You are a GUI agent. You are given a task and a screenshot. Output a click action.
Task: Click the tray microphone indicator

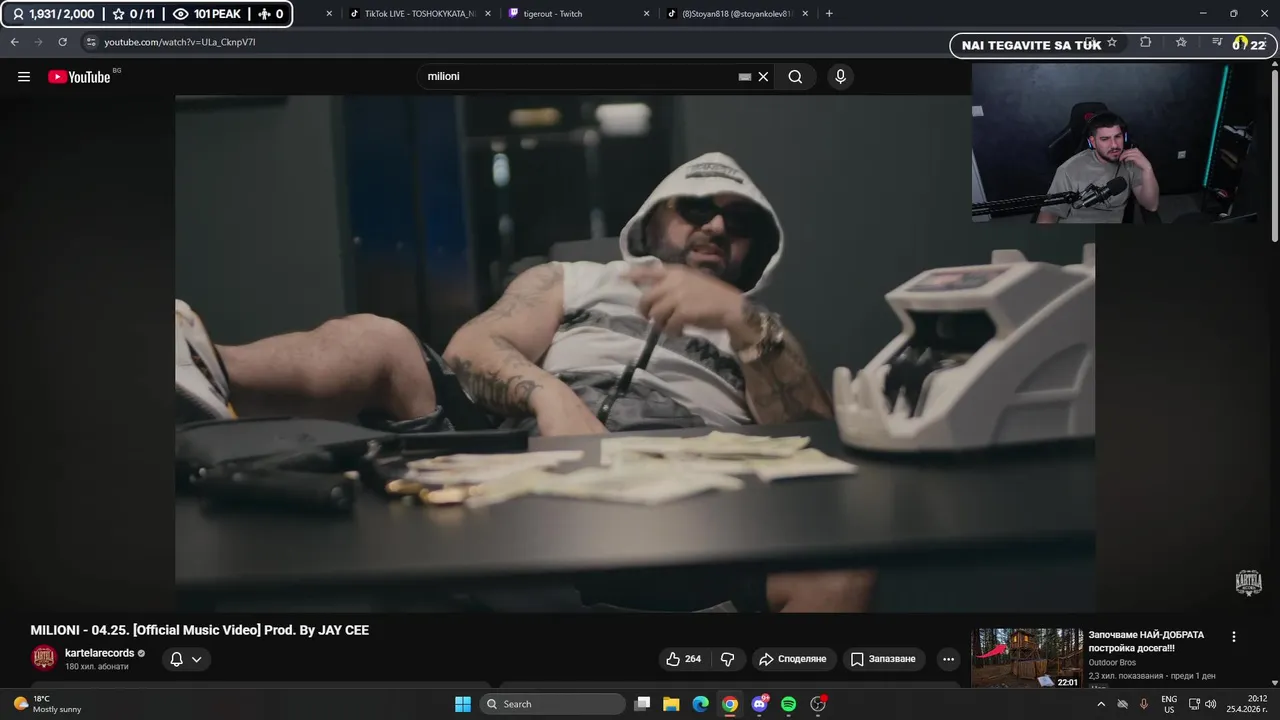click(x=1144, y=704)
